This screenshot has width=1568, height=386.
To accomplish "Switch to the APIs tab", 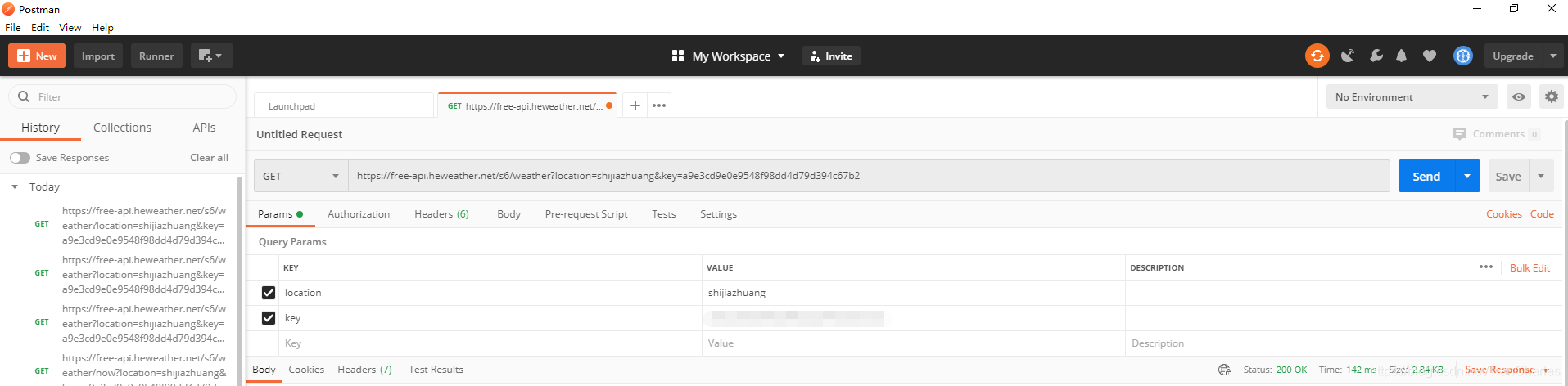I will pos(204,128).
